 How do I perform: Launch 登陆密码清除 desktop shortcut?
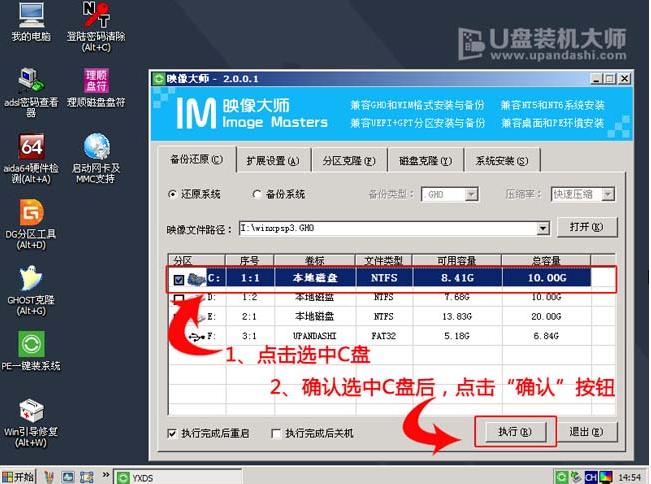(x=96, y=17)
